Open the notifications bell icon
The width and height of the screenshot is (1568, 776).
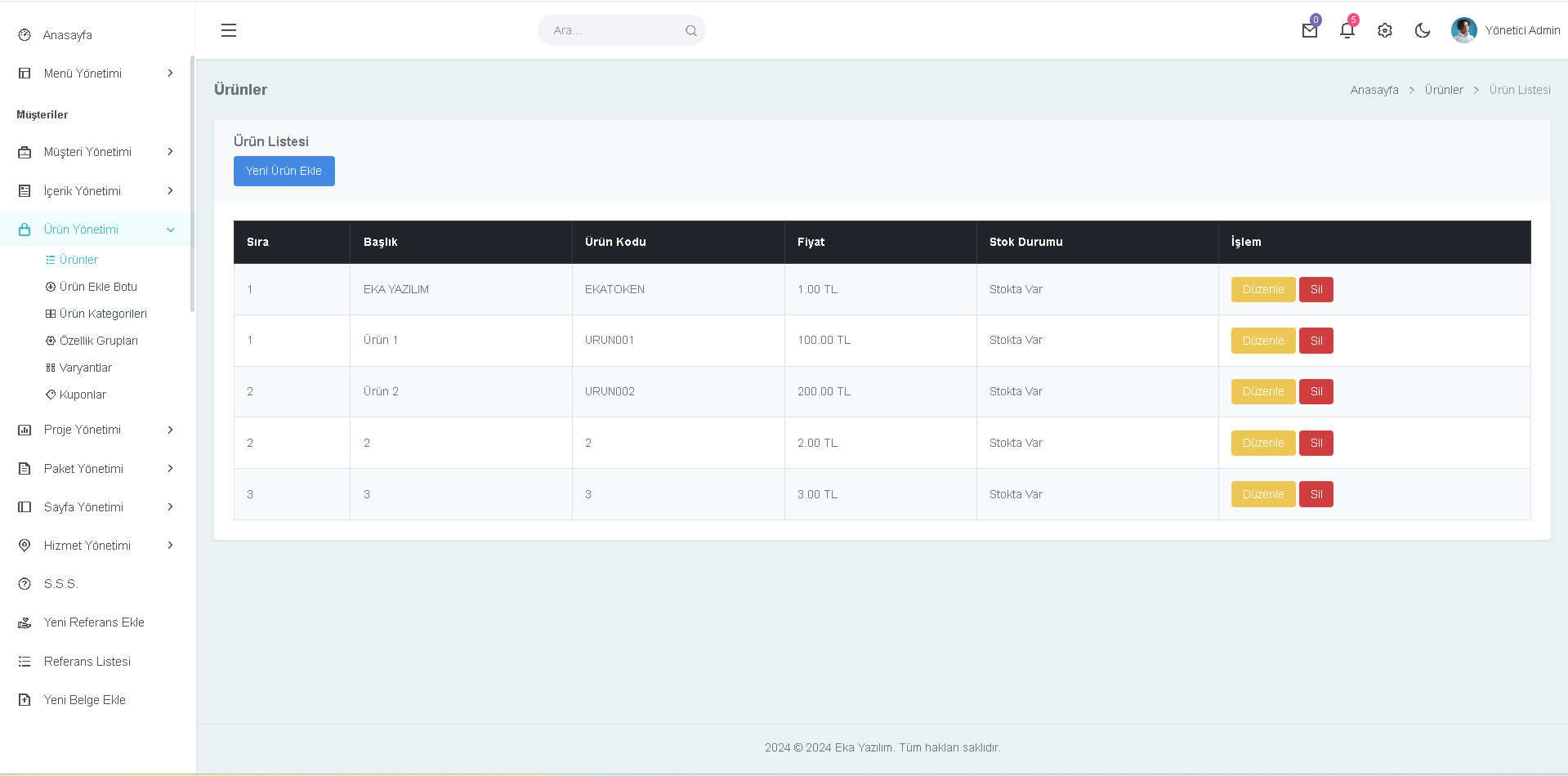coord(1347,30)
